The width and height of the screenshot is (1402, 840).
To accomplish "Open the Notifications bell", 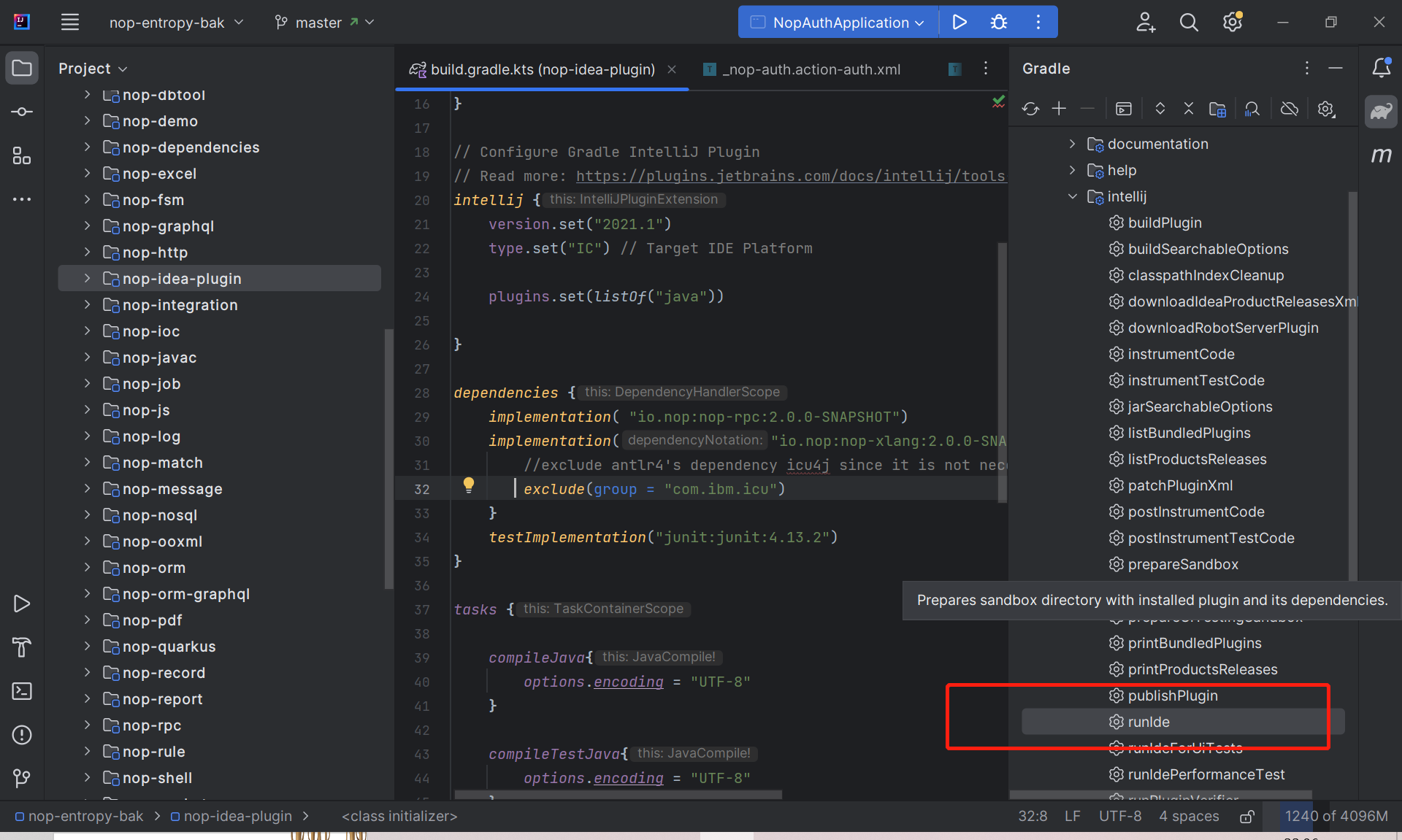I will pyautogui.click(x=1381, y=68).
